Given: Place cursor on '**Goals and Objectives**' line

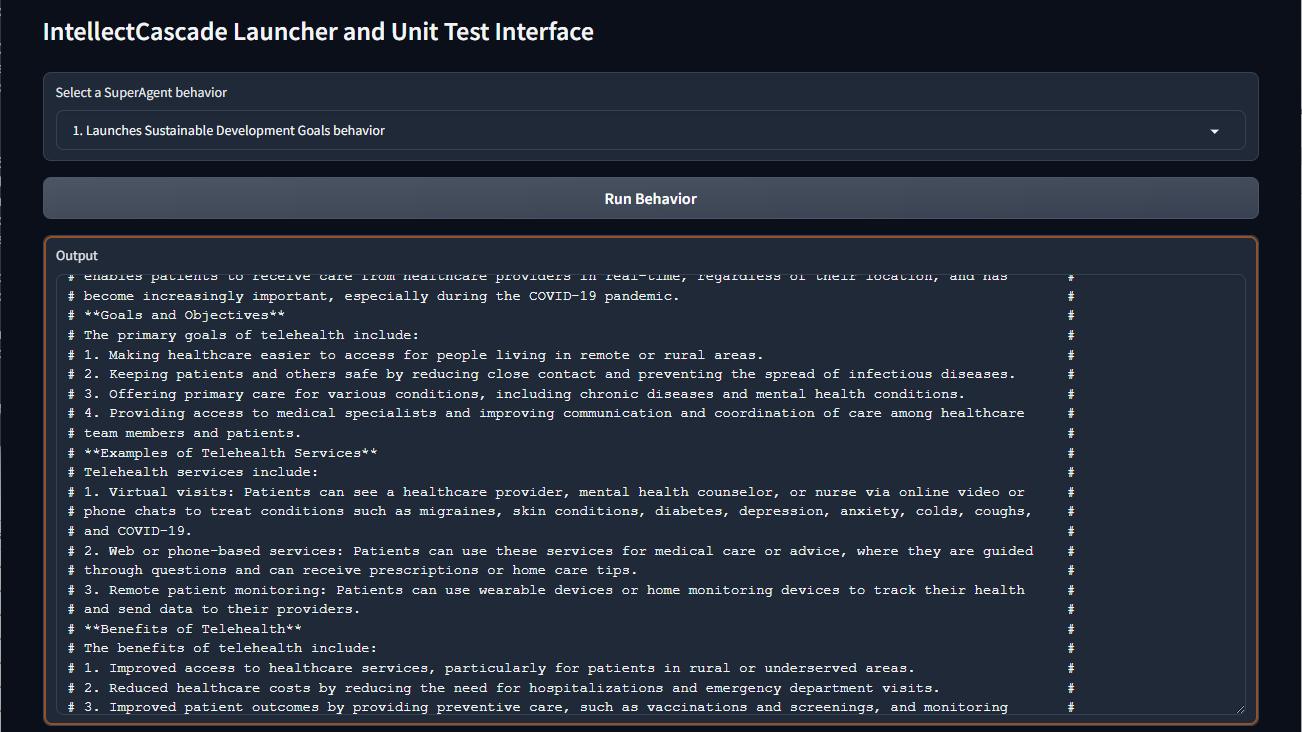Looking at the screenshot, I should tap(185, 316).
